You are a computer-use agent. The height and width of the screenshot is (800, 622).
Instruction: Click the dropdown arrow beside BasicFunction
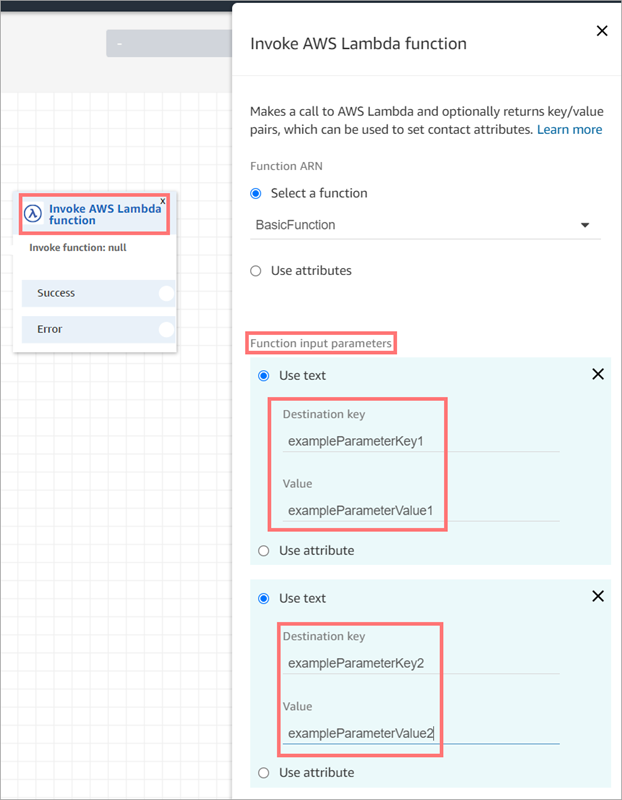click(586, 225)
